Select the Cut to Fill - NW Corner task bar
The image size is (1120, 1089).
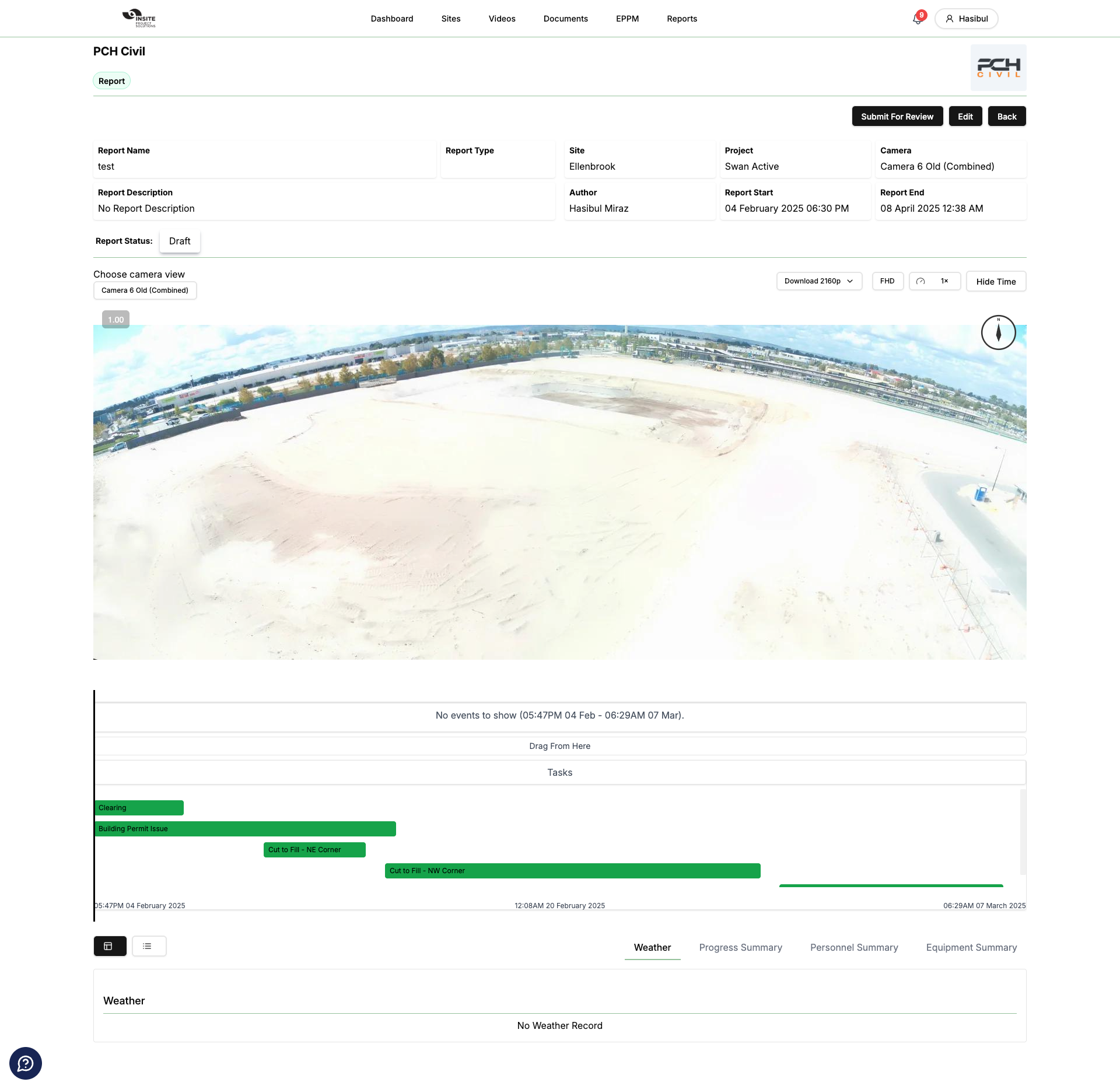point(572,871)
